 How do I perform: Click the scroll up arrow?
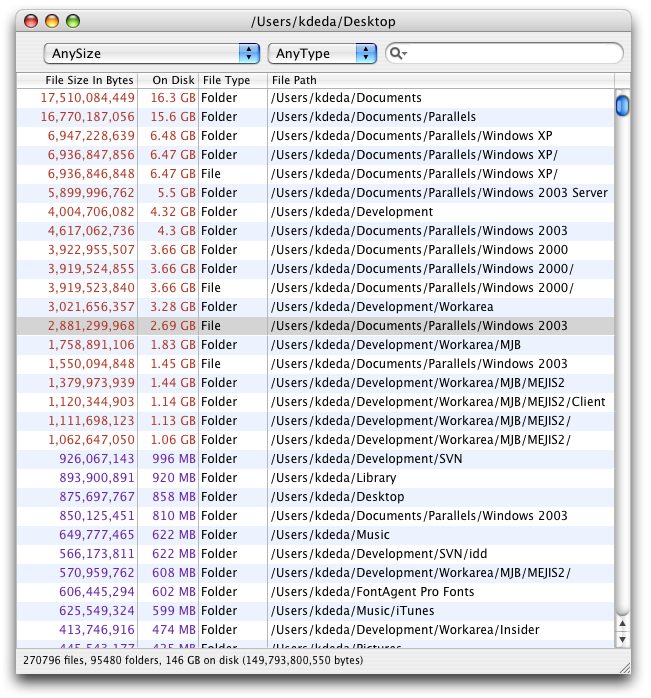click(622, 624)
